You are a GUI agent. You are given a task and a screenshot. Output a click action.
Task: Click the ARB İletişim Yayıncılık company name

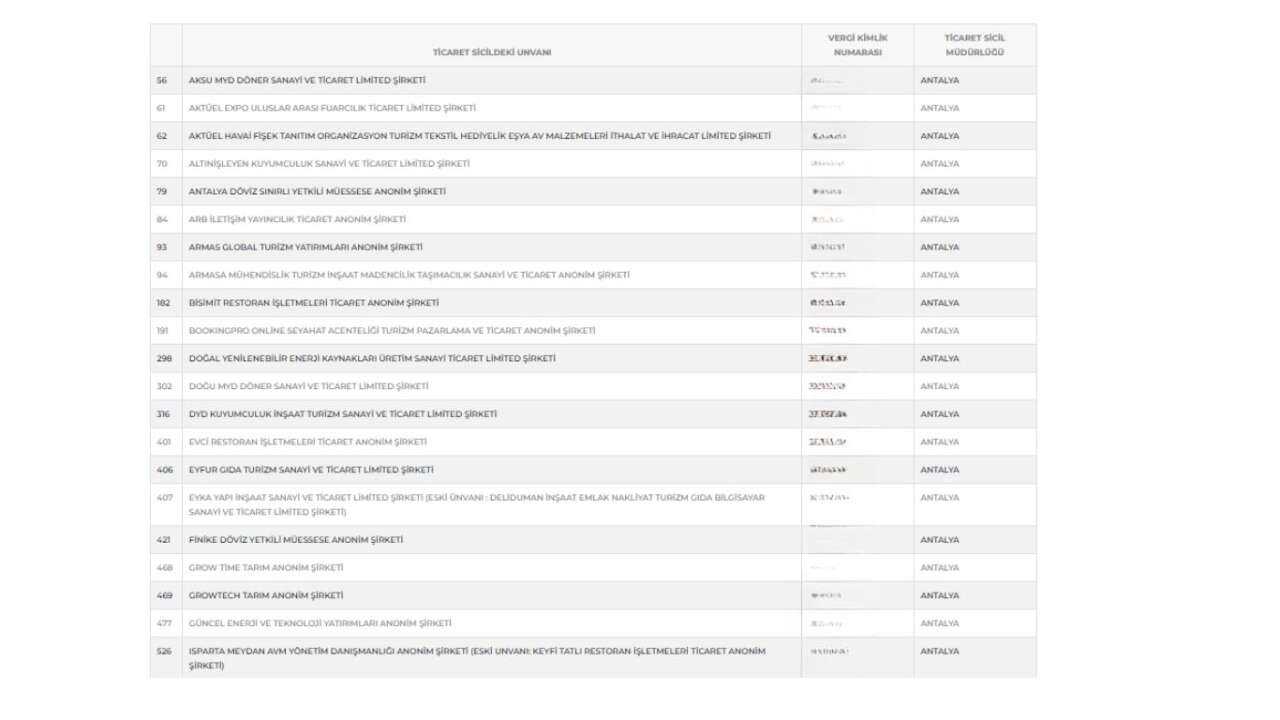point(297,219)
